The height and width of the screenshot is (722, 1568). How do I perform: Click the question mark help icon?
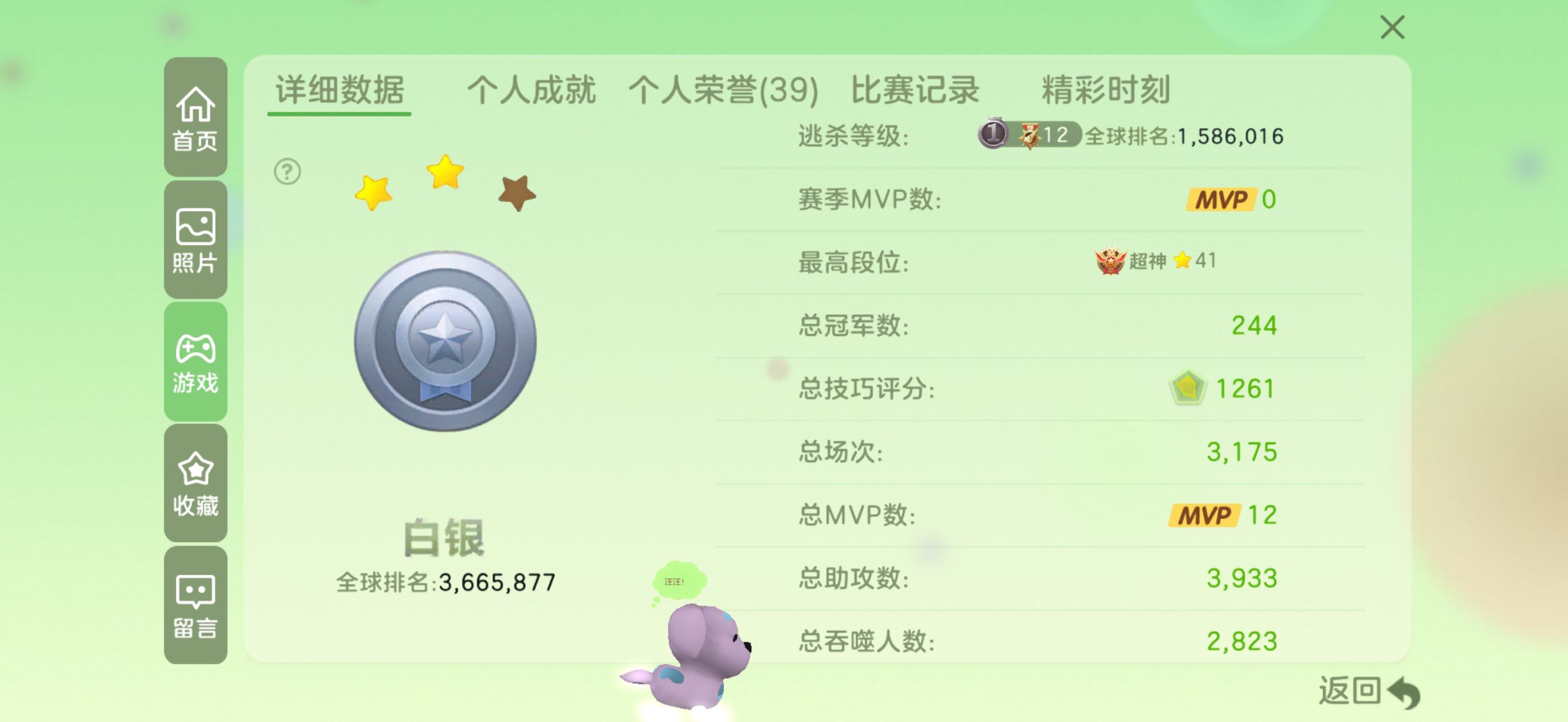(x=287, y=171)
